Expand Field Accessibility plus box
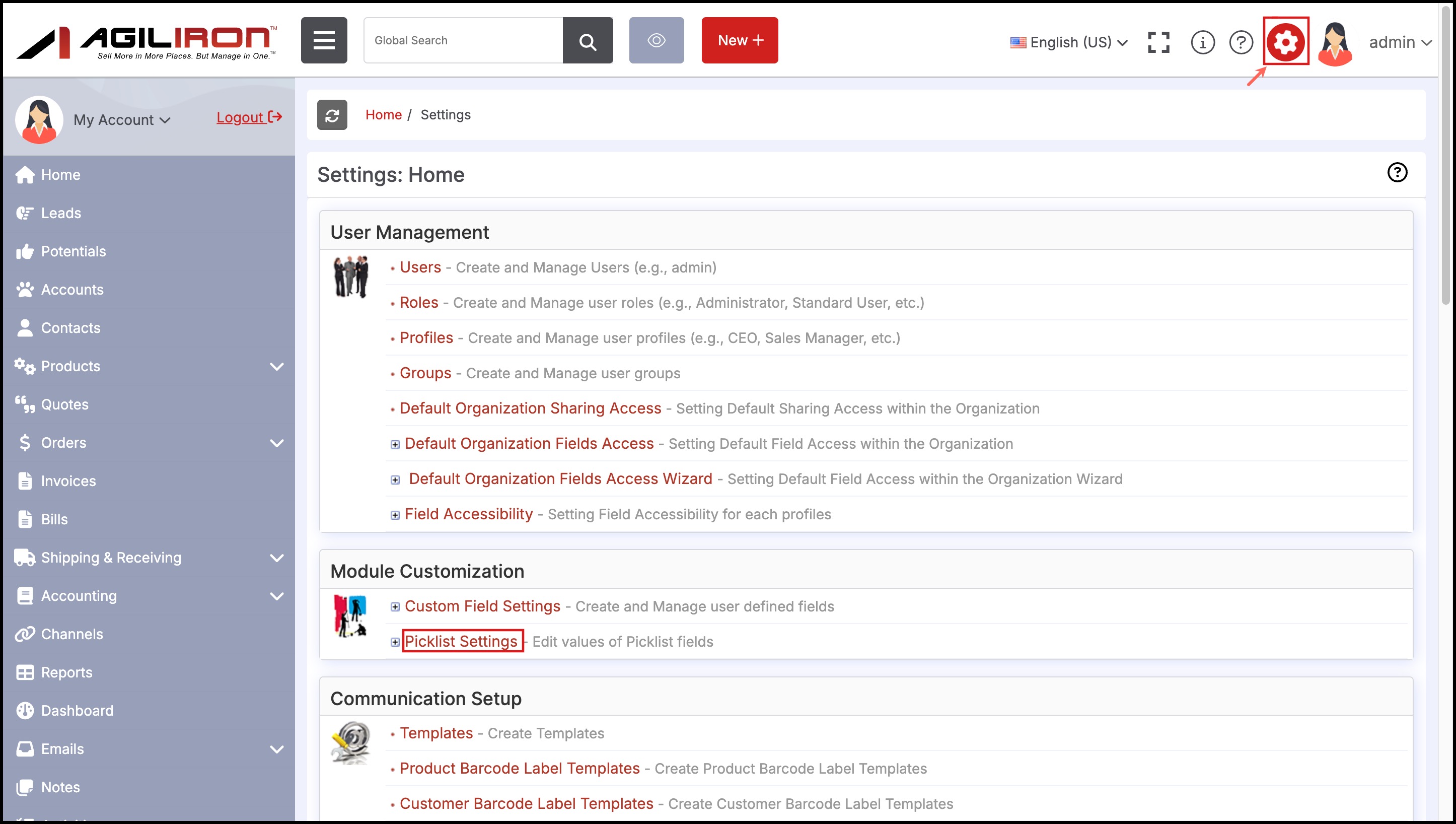 coord(395,515)
